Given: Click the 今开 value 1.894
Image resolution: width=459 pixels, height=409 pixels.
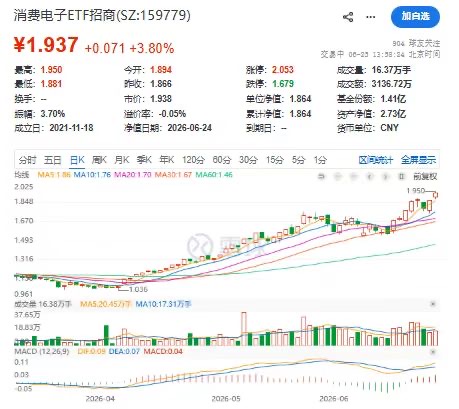Looking at the screenshot, I should click(161, 70).
